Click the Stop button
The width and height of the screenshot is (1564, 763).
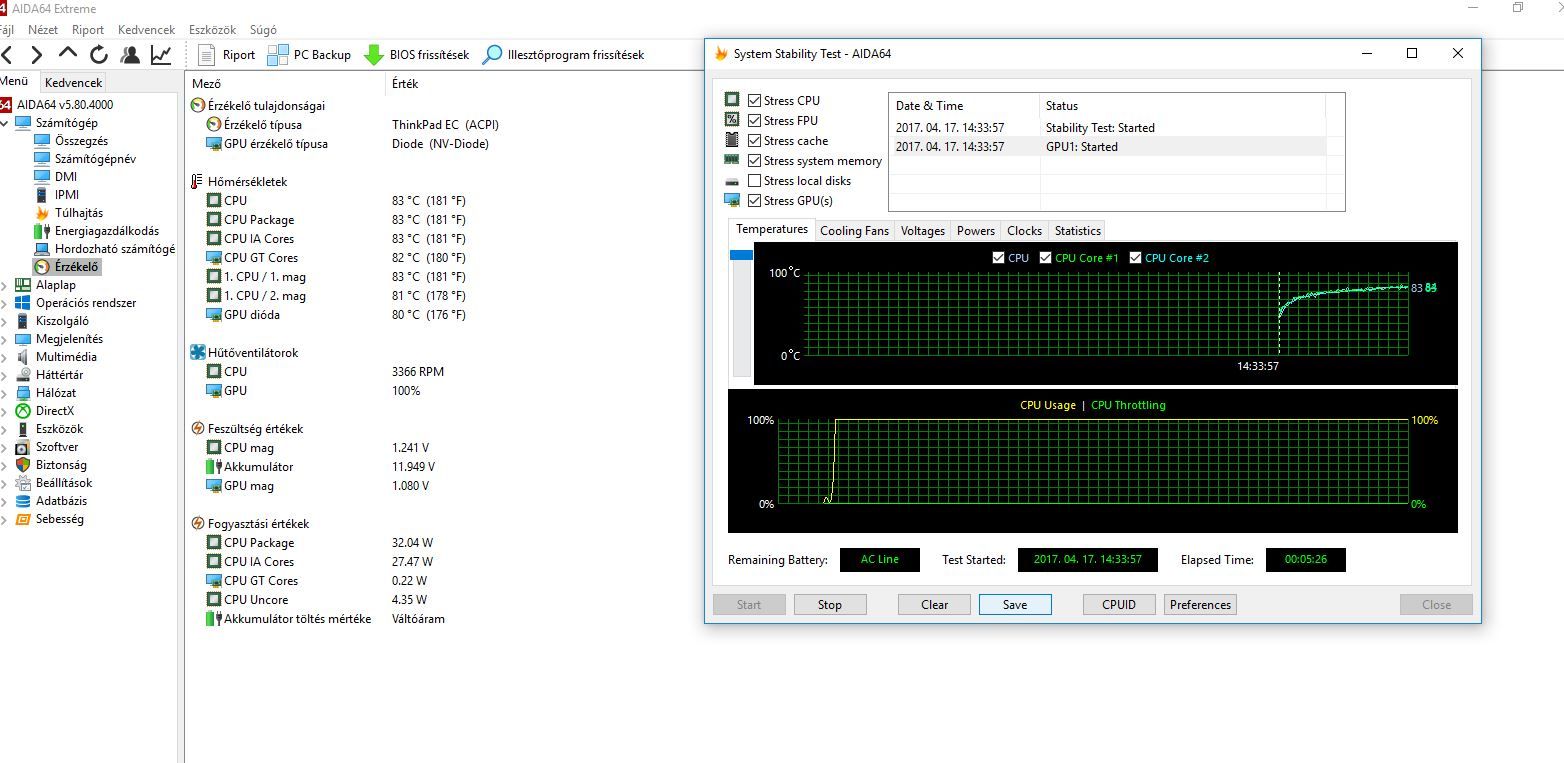click(x=830, y=605)
